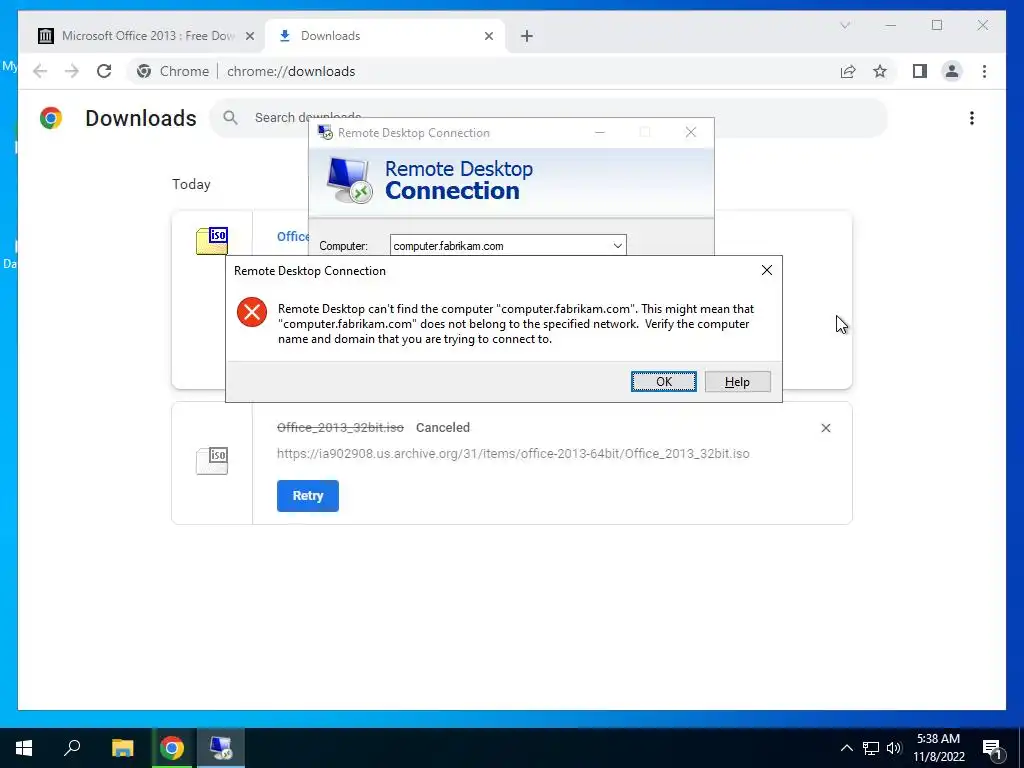
Task: Share this page from address bar
Action: click(848, 71)
